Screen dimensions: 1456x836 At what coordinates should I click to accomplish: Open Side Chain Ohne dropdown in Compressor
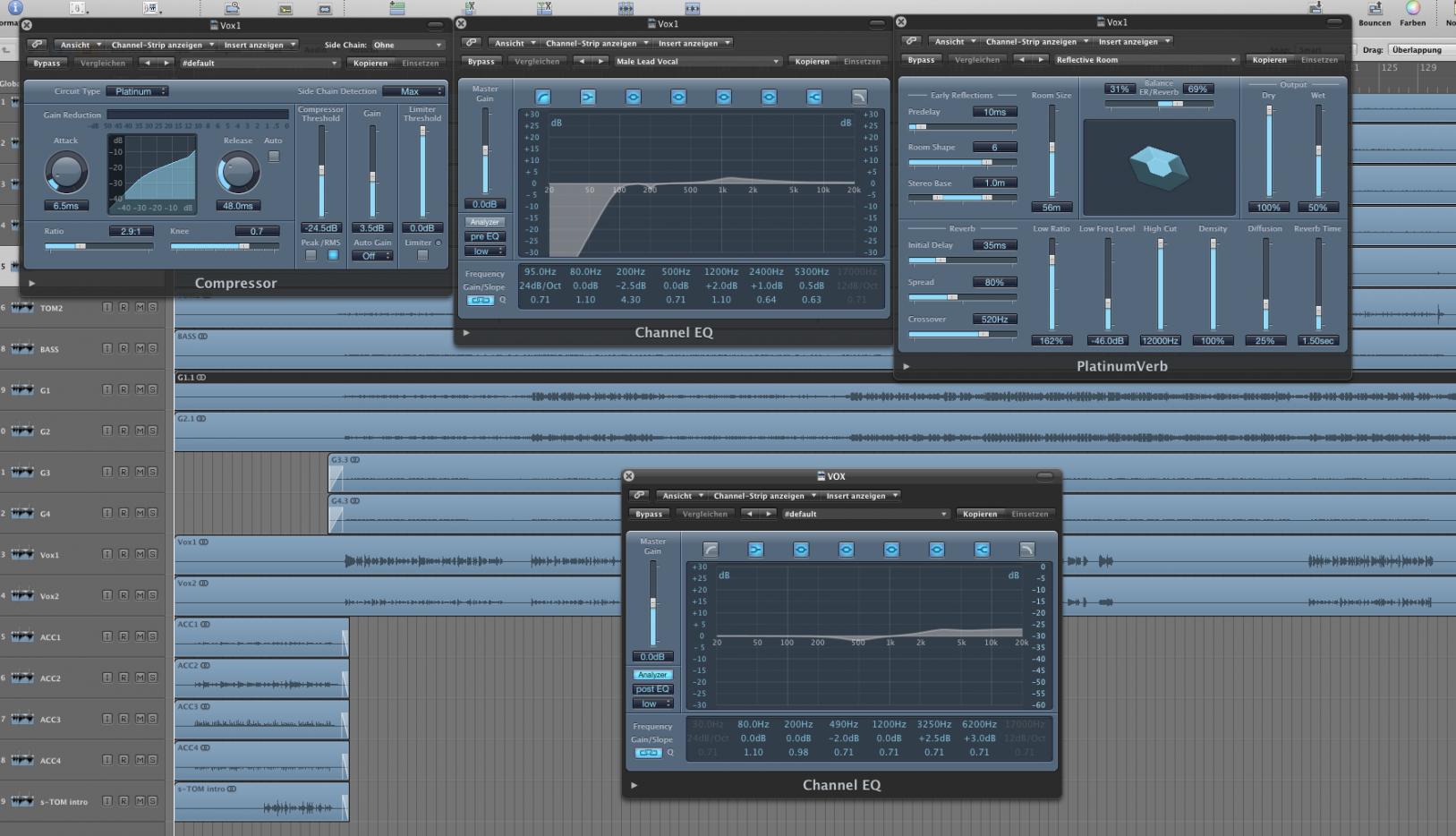407,45
